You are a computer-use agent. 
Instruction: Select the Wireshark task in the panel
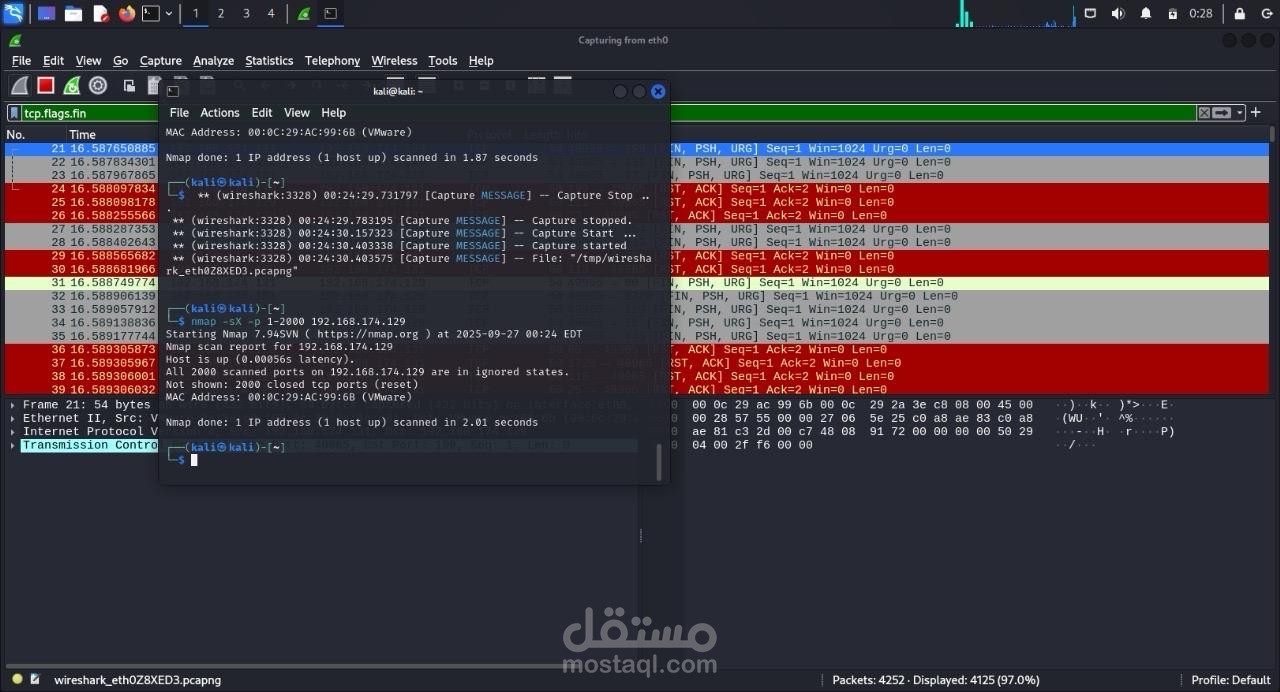304,13
